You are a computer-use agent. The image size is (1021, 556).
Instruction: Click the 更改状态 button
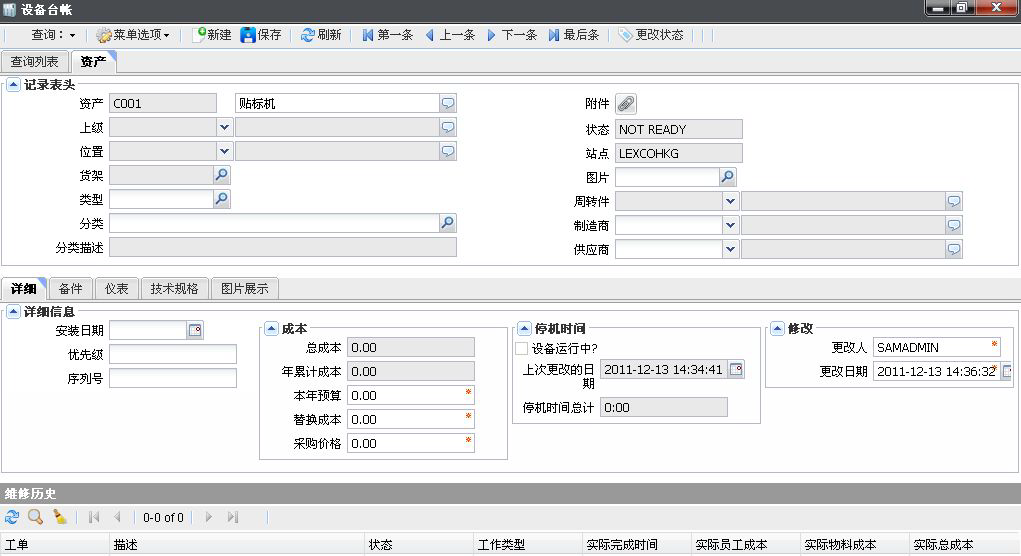651,35
